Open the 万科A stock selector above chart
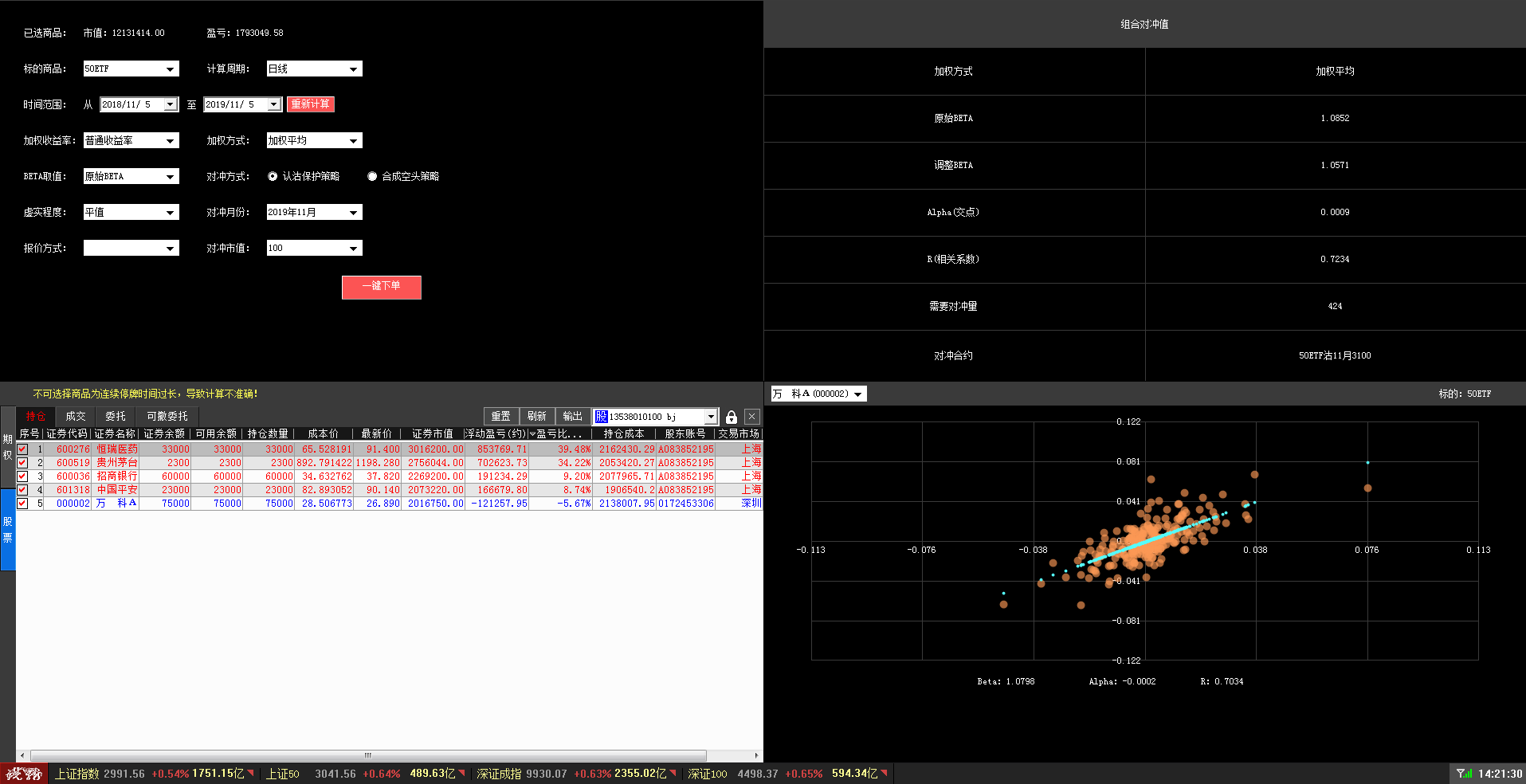 pos(857,394)
